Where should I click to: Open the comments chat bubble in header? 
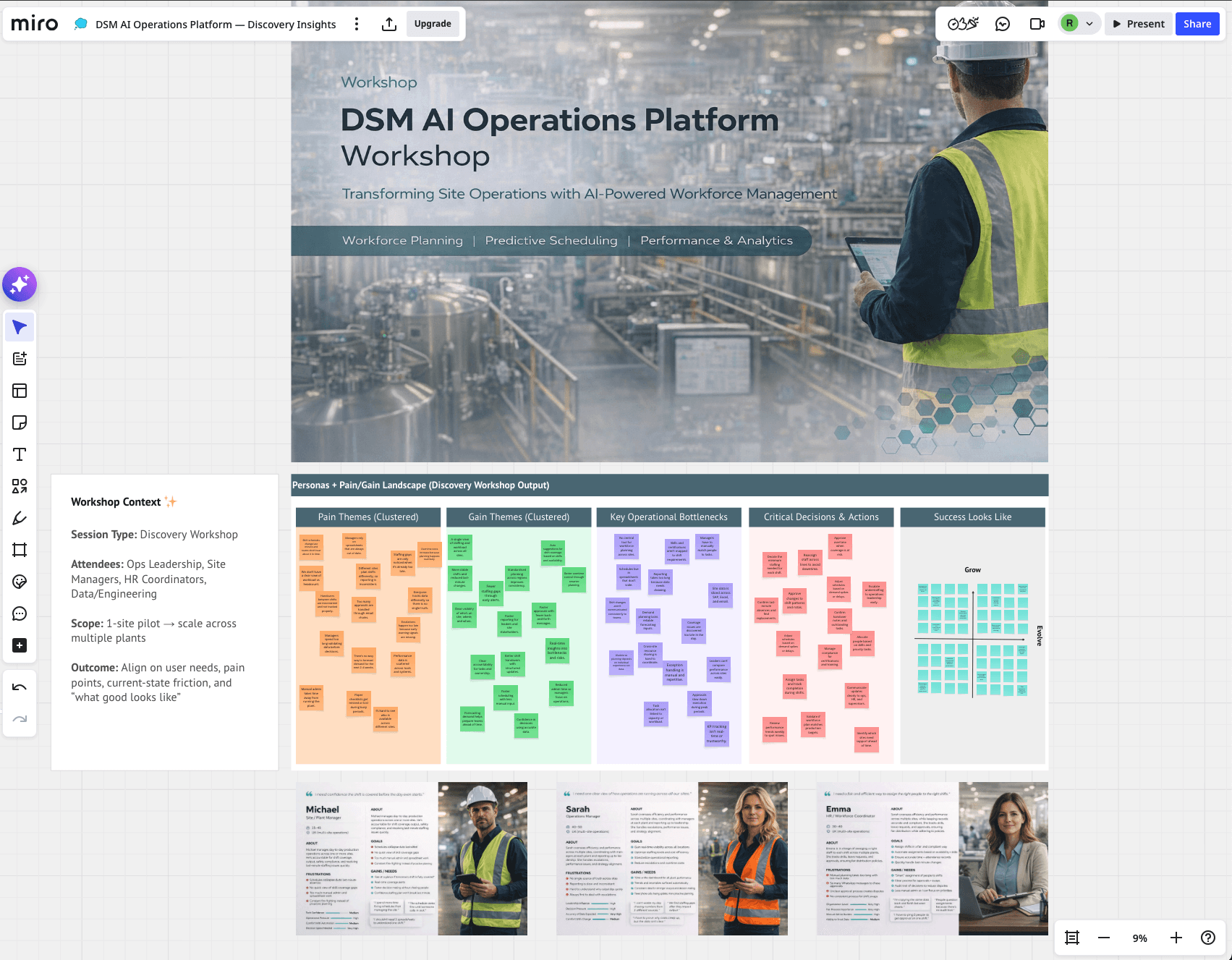pos(1003,24)
